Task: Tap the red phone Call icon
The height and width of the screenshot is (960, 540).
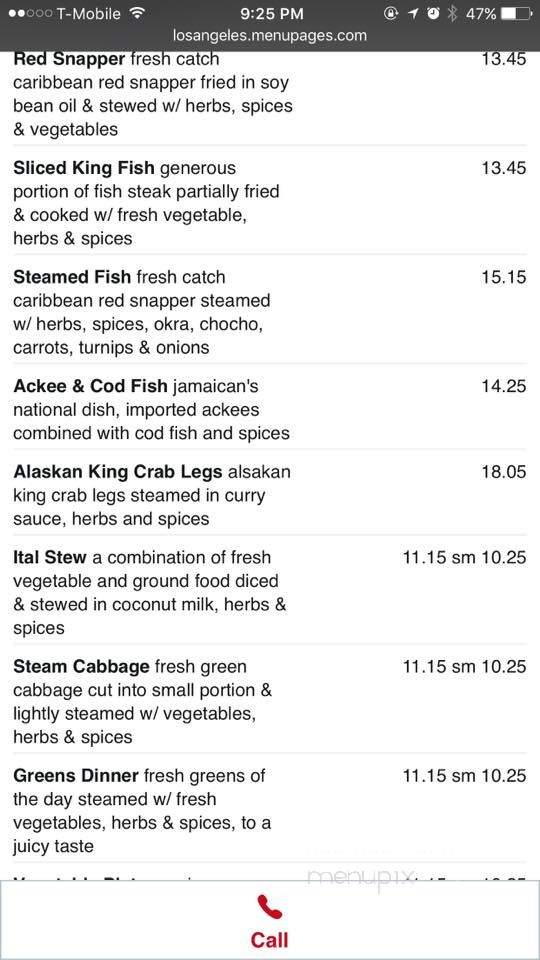Action: point(269,907)
